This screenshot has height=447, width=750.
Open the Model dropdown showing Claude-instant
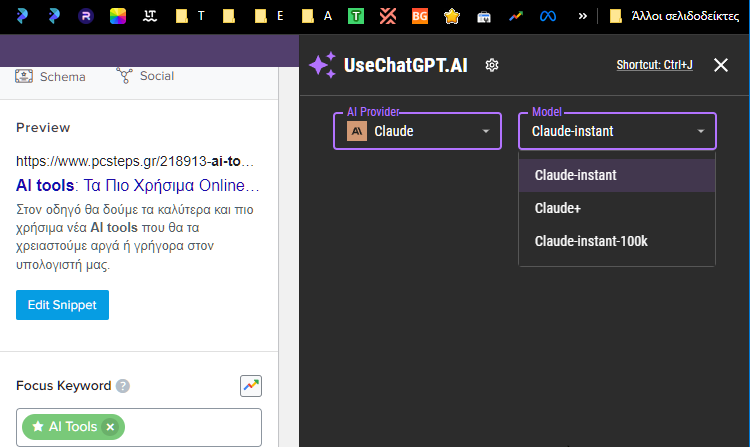(x=618, y=131)
